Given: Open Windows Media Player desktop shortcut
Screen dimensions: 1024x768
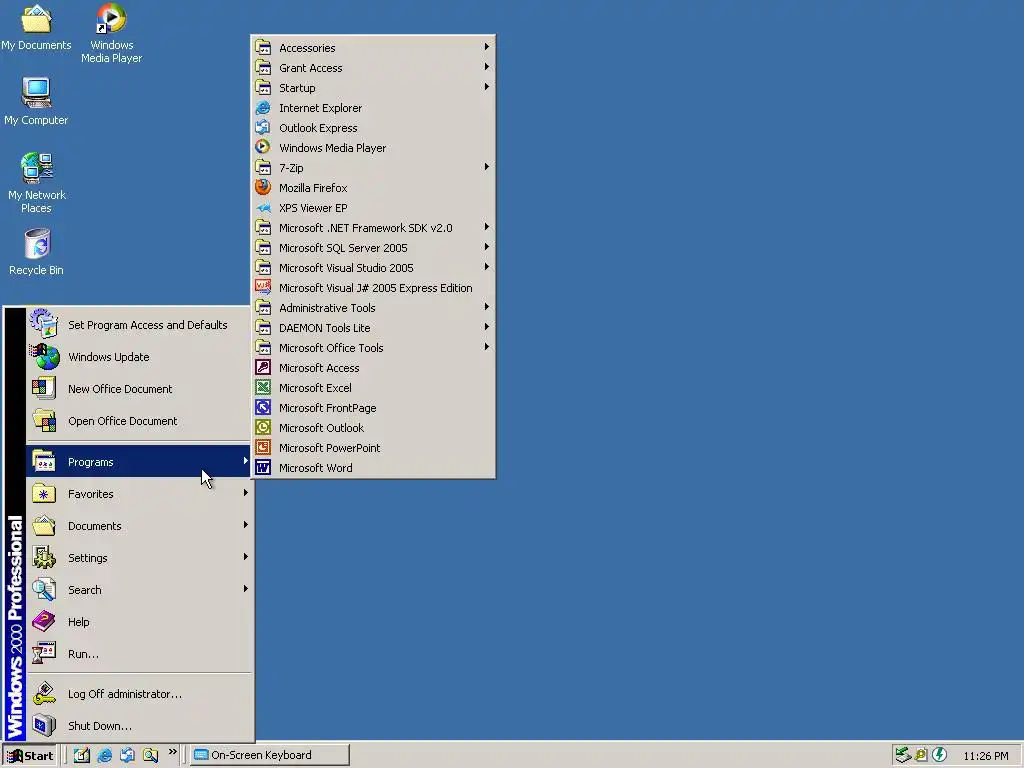Looking at the screenshot, I should 111,33.
